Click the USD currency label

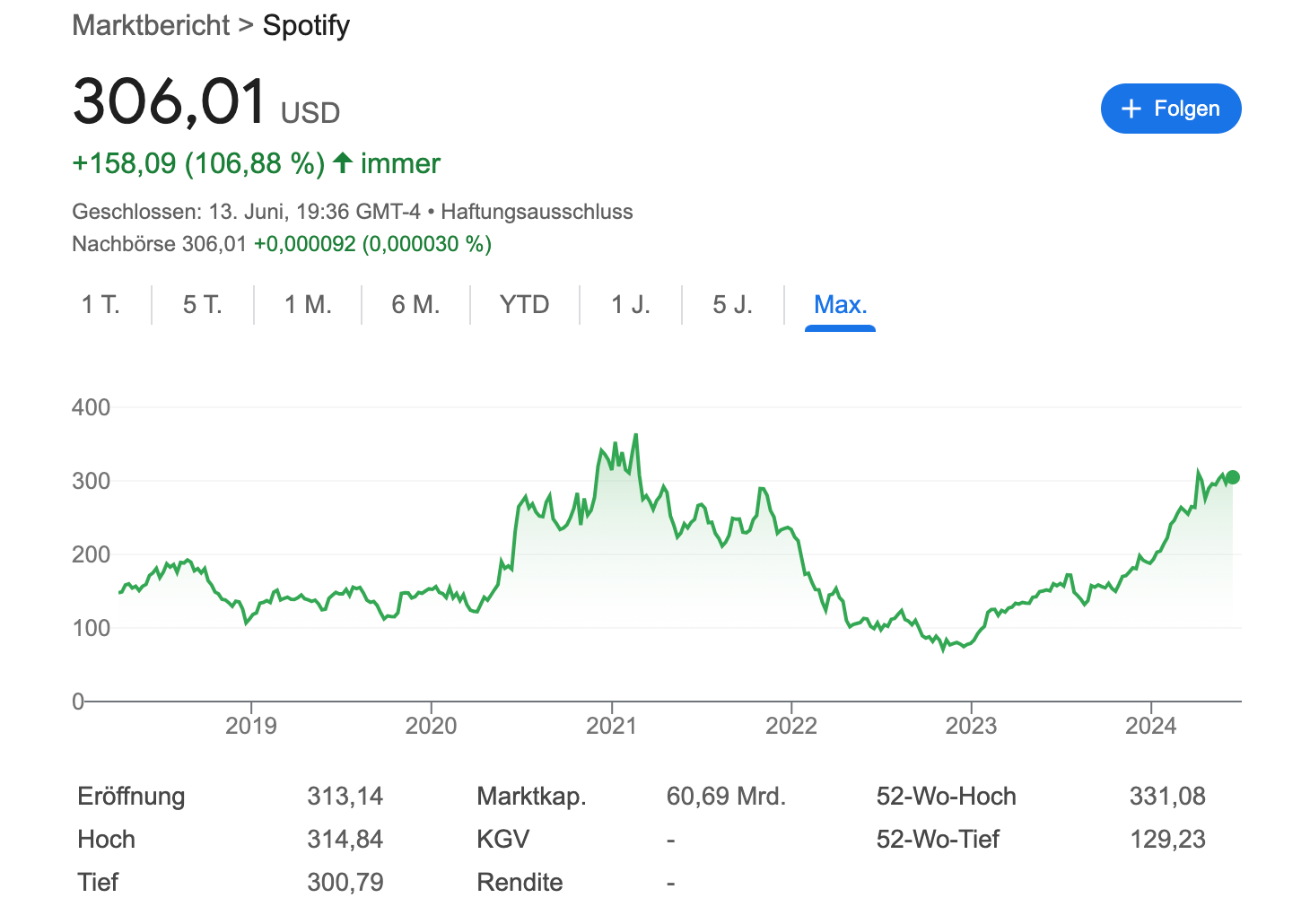(x=310, y=113)
